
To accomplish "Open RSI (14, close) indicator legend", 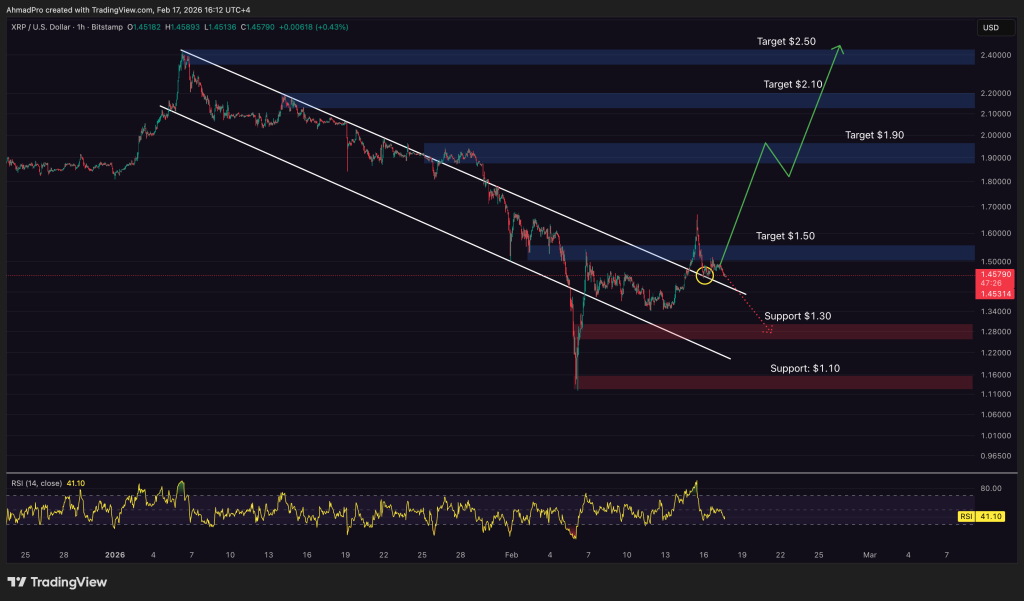I will [36, 483].
